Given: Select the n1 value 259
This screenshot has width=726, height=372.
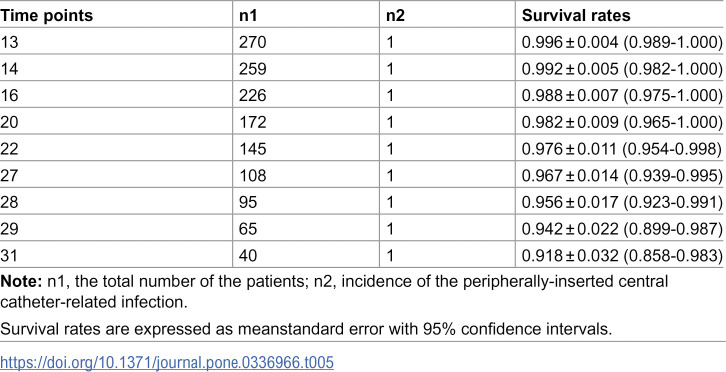Looking at the screenshot, I should click(x=252, y=69).
